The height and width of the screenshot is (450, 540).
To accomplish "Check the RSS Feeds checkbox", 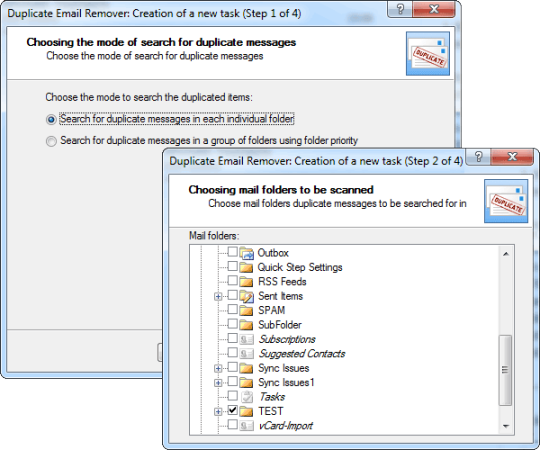I will tap(232, 281).
